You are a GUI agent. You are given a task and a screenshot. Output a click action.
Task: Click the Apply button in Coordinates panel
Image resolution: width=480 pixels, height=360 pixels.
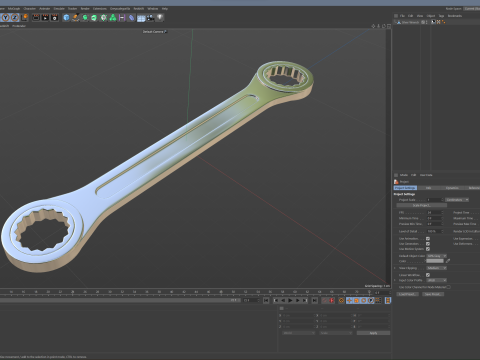coord(373,333)
